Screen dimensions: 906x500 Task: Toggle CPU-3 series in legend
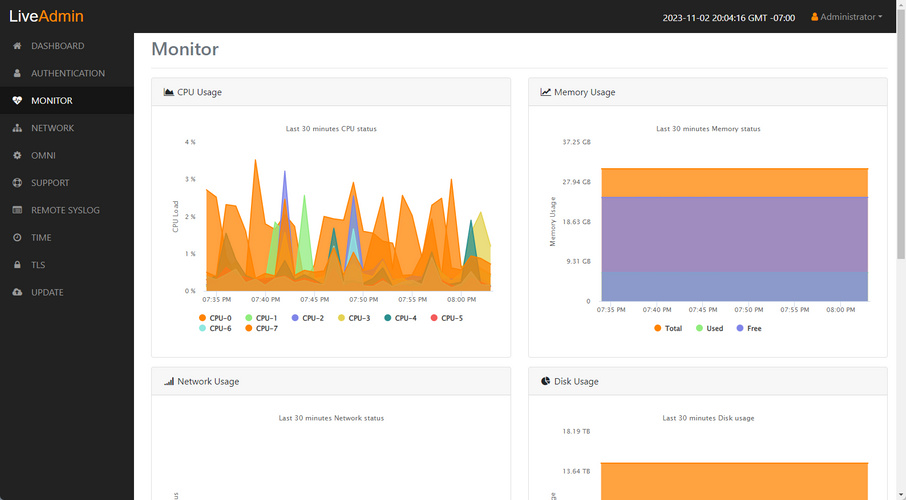coord(354,318)
